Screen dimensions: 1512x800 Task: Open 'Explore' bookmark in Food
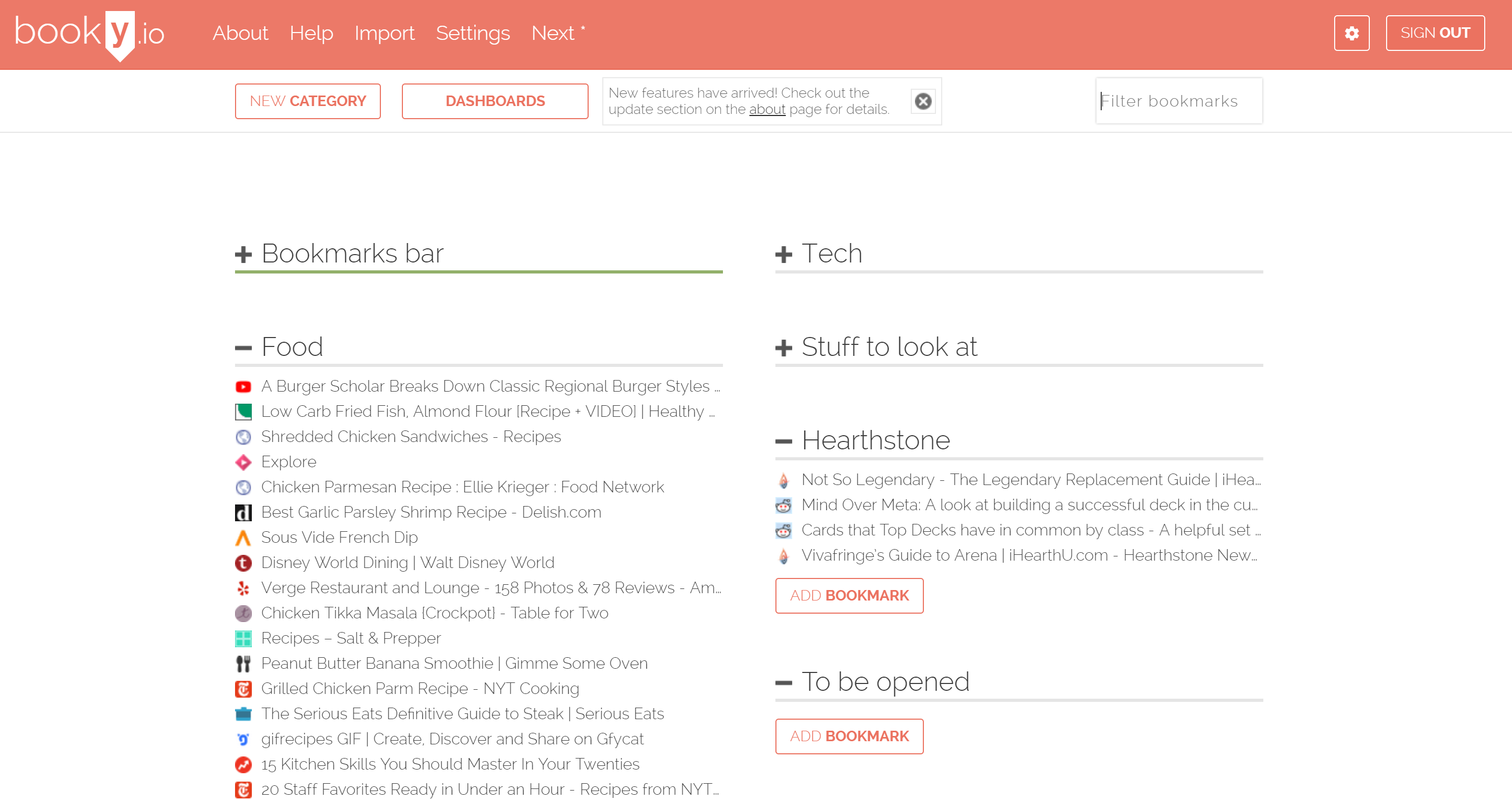point(288,462)
